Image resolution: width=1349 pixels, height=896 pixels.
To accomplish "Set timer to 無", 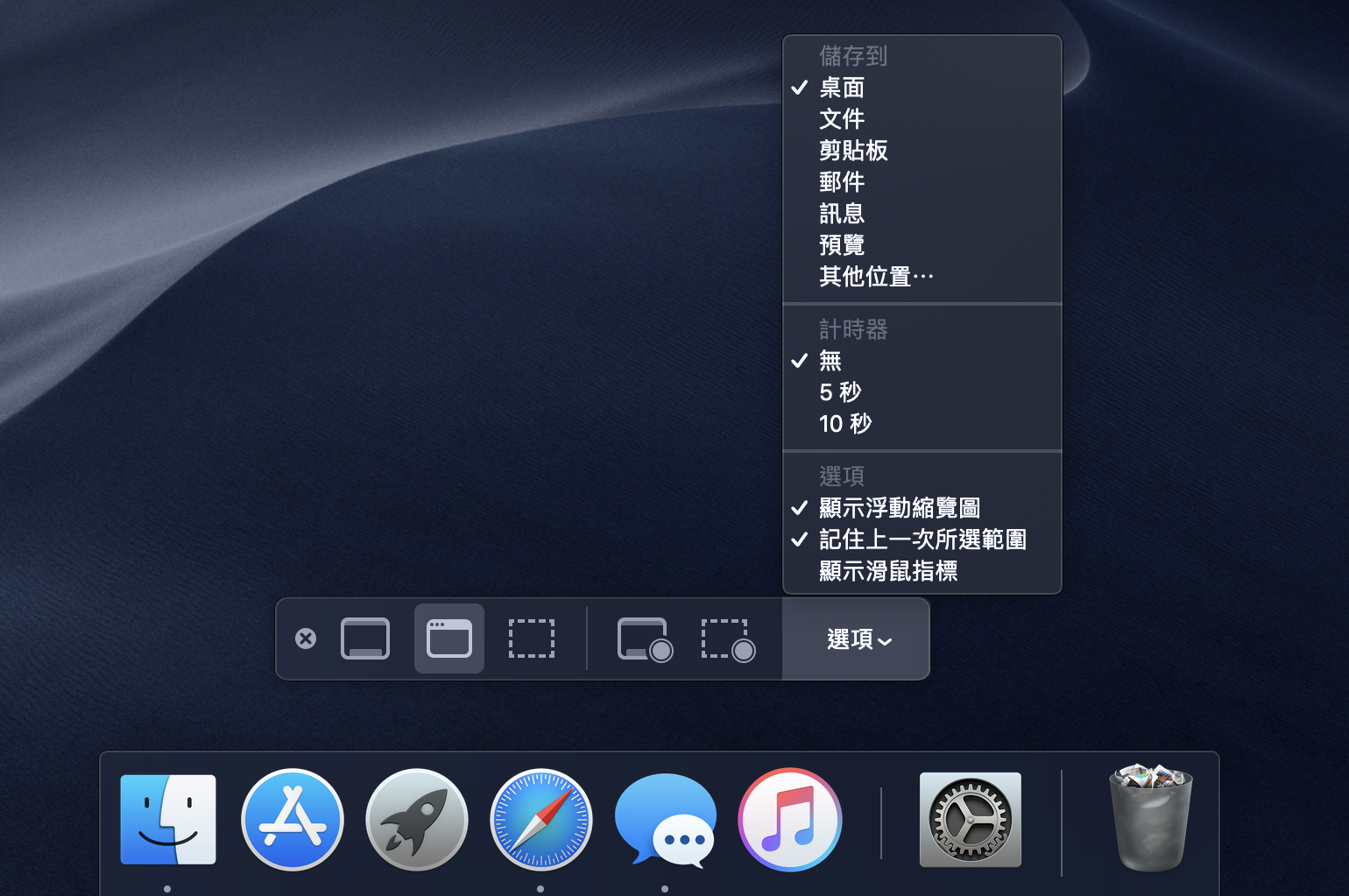I will pyautogui.click(x=922, y=361).
